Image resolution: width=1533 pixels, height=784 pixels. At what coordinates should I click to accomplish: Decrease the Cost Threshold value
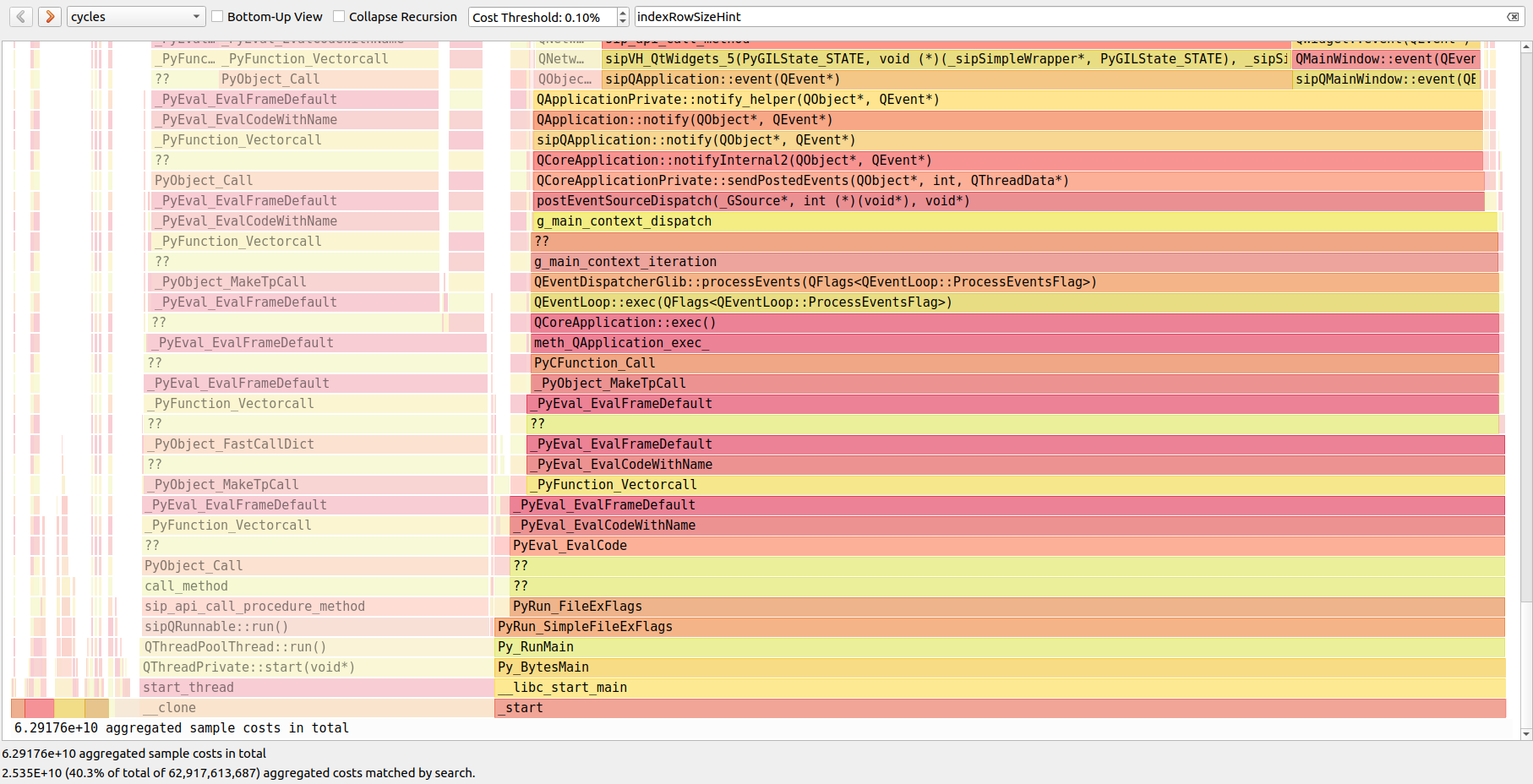pos(623,21)
